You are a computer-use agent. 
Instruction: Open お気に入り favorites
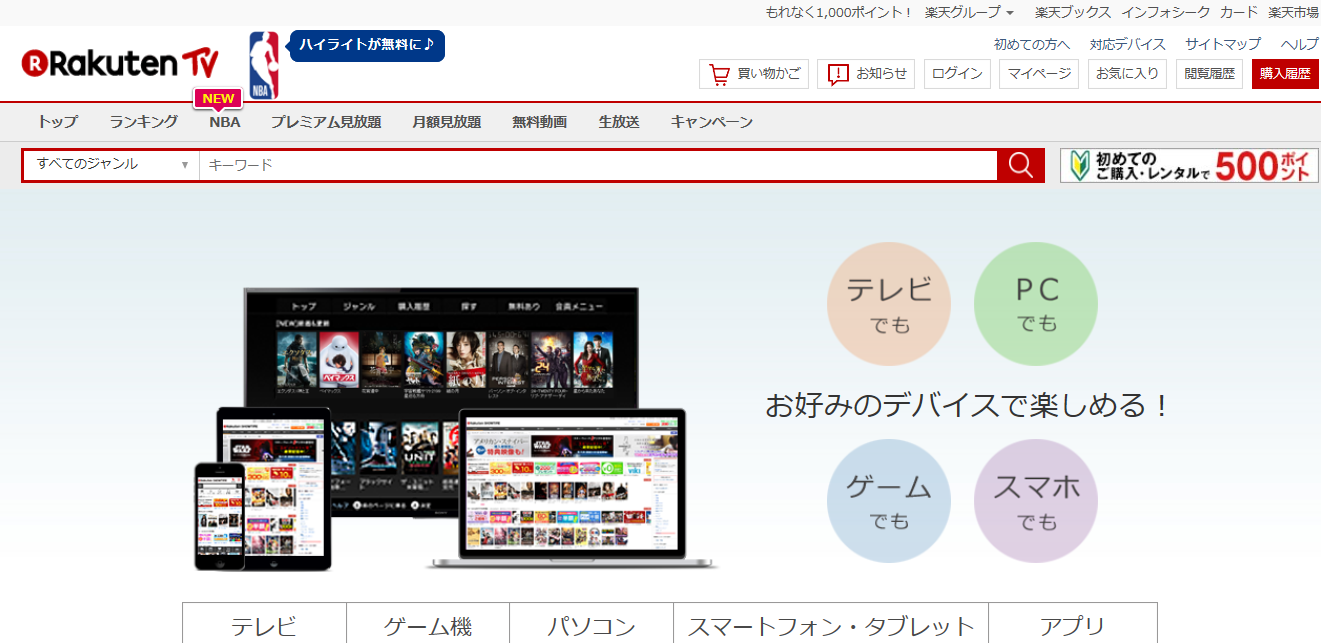pyautogui.click(x=1127, y=74)
